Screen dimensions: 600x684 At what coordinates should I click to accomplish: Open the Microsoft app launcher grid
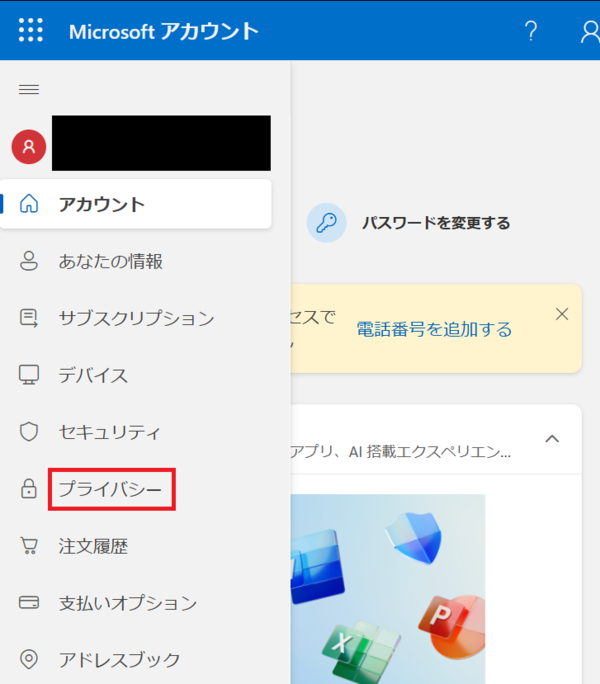click(x=31, y=30)
